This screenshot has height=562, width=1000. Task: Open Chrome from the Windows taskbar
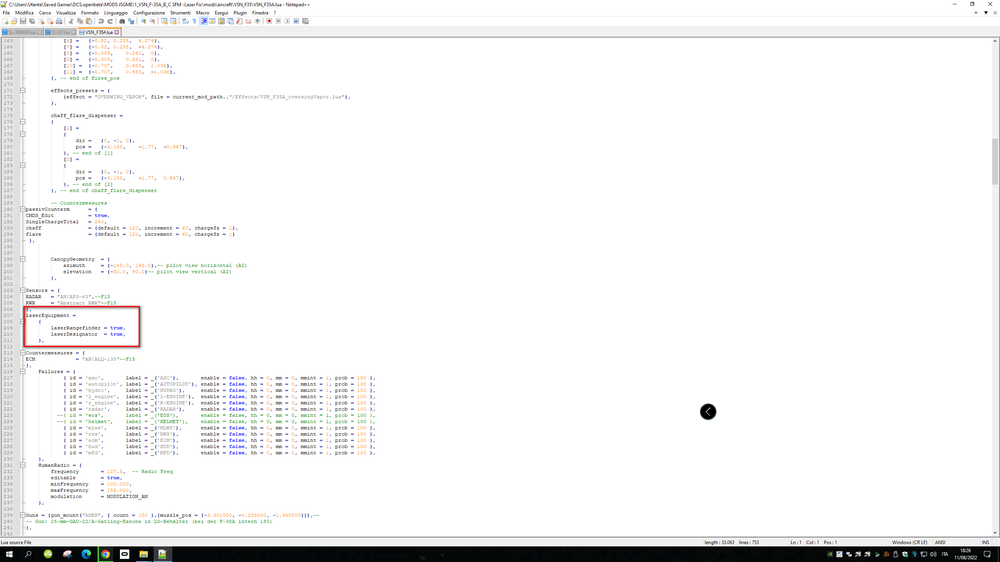105,554
